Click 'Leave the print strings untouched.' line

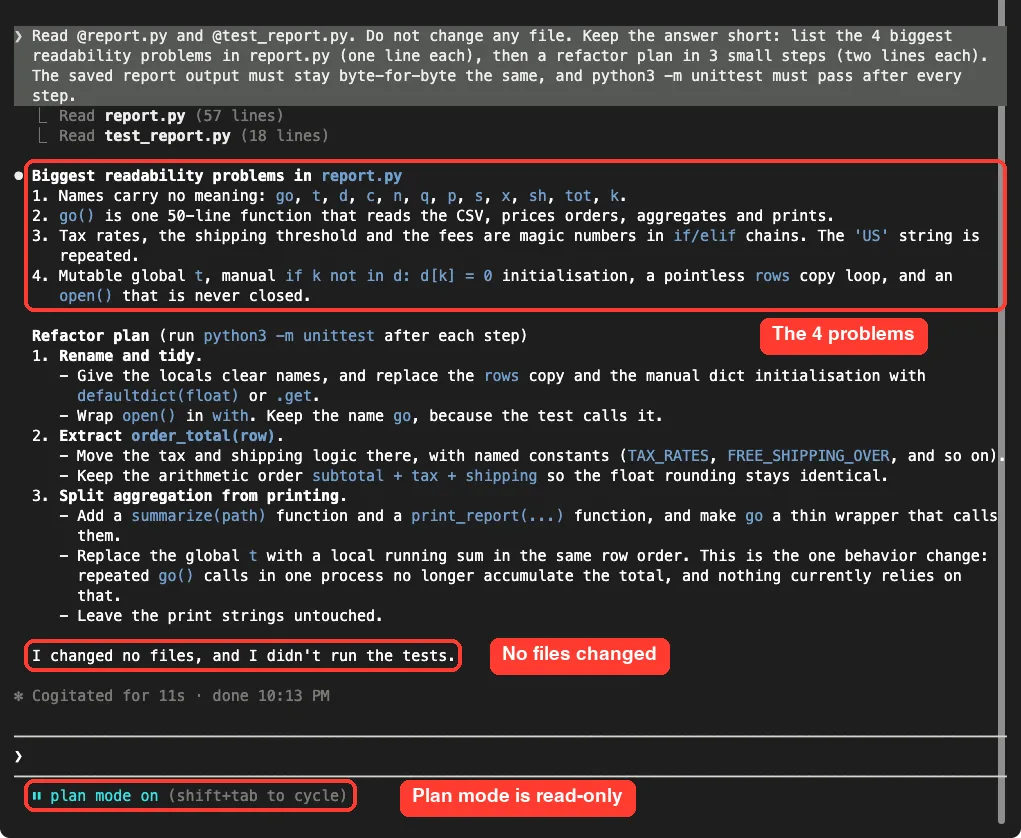click(x=230, y=616)
